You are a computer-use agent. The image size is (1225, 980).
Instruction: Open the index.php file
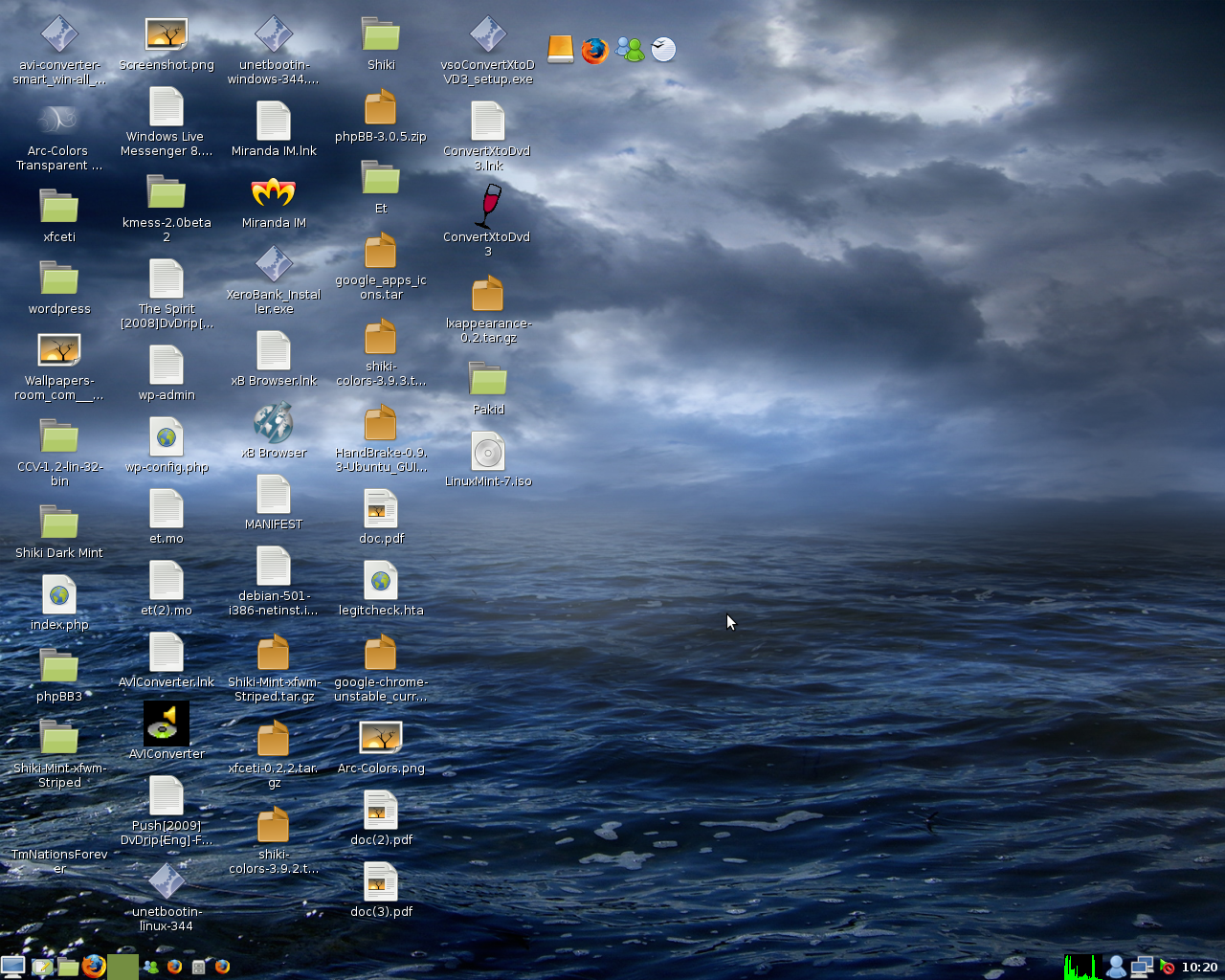pyautogui.click(x=59, y=594)
